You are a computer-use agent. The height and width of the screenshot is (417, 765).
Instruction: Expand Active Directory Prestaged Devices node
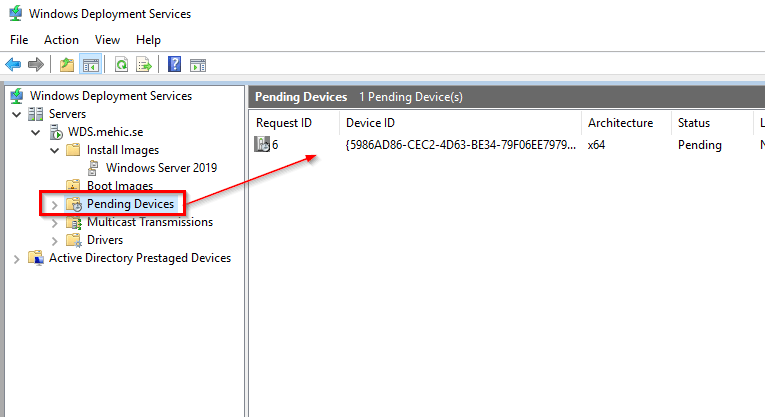click(17, 258)
